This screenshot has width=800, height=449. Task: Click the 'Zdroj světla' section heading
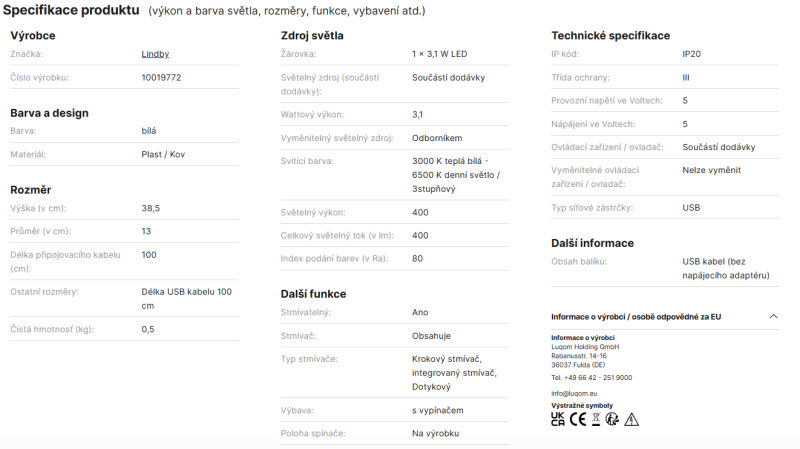(x=312, y=36)
